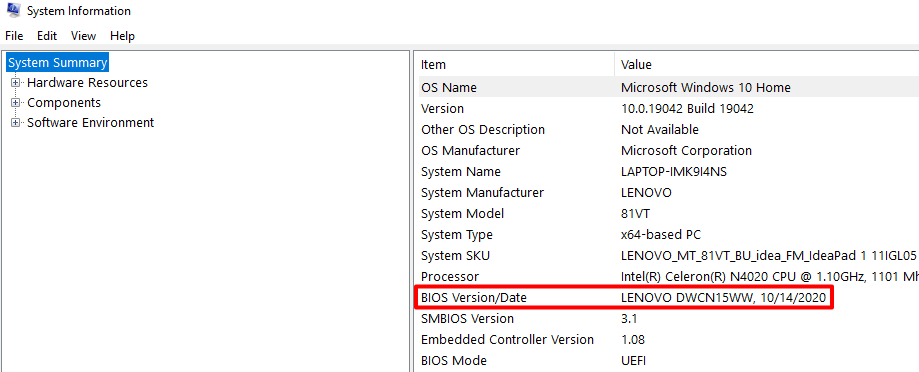Select the BIOS Mode row
Screen dimensions: 919x372
click(669, 360)
